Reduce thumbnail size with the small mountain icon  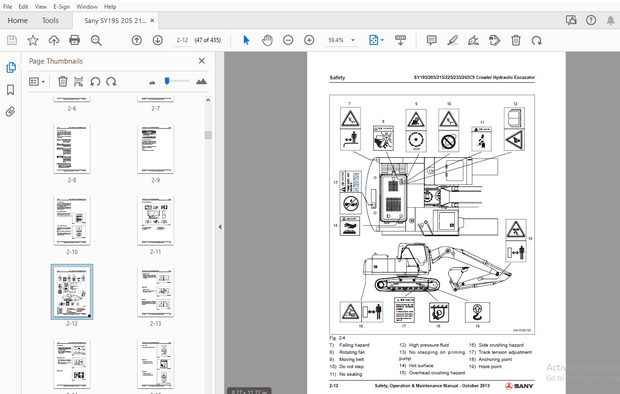click(x=152, y=82)
